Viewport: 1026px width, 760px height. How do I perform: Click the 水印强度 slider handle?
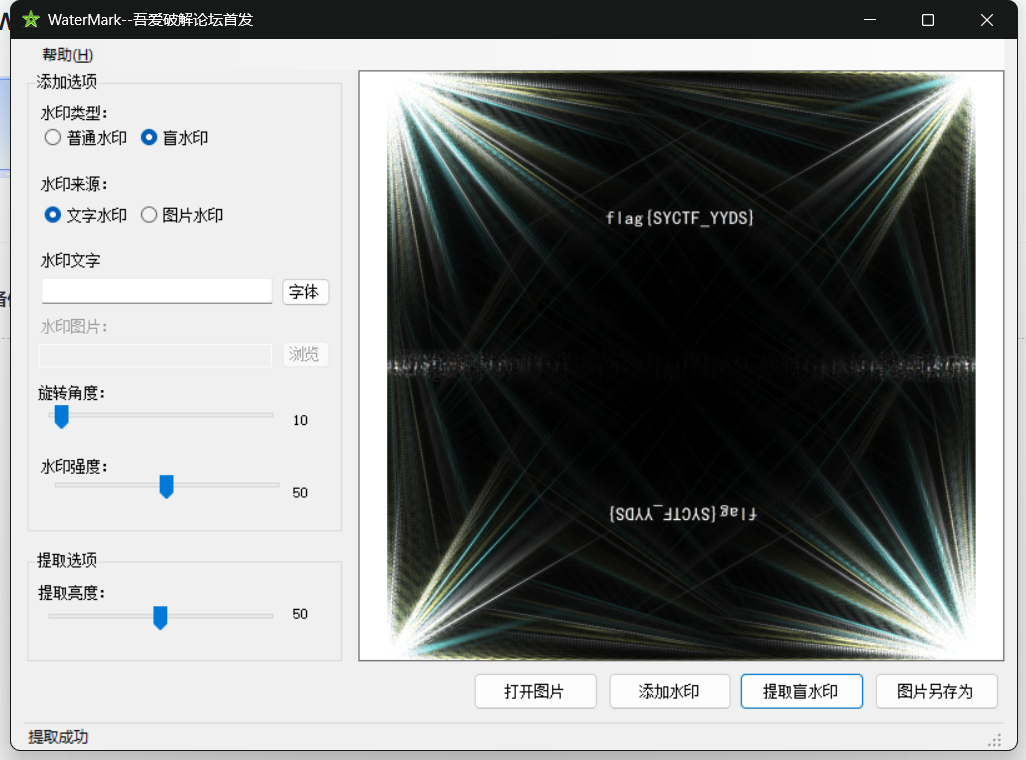click(167, 487)
